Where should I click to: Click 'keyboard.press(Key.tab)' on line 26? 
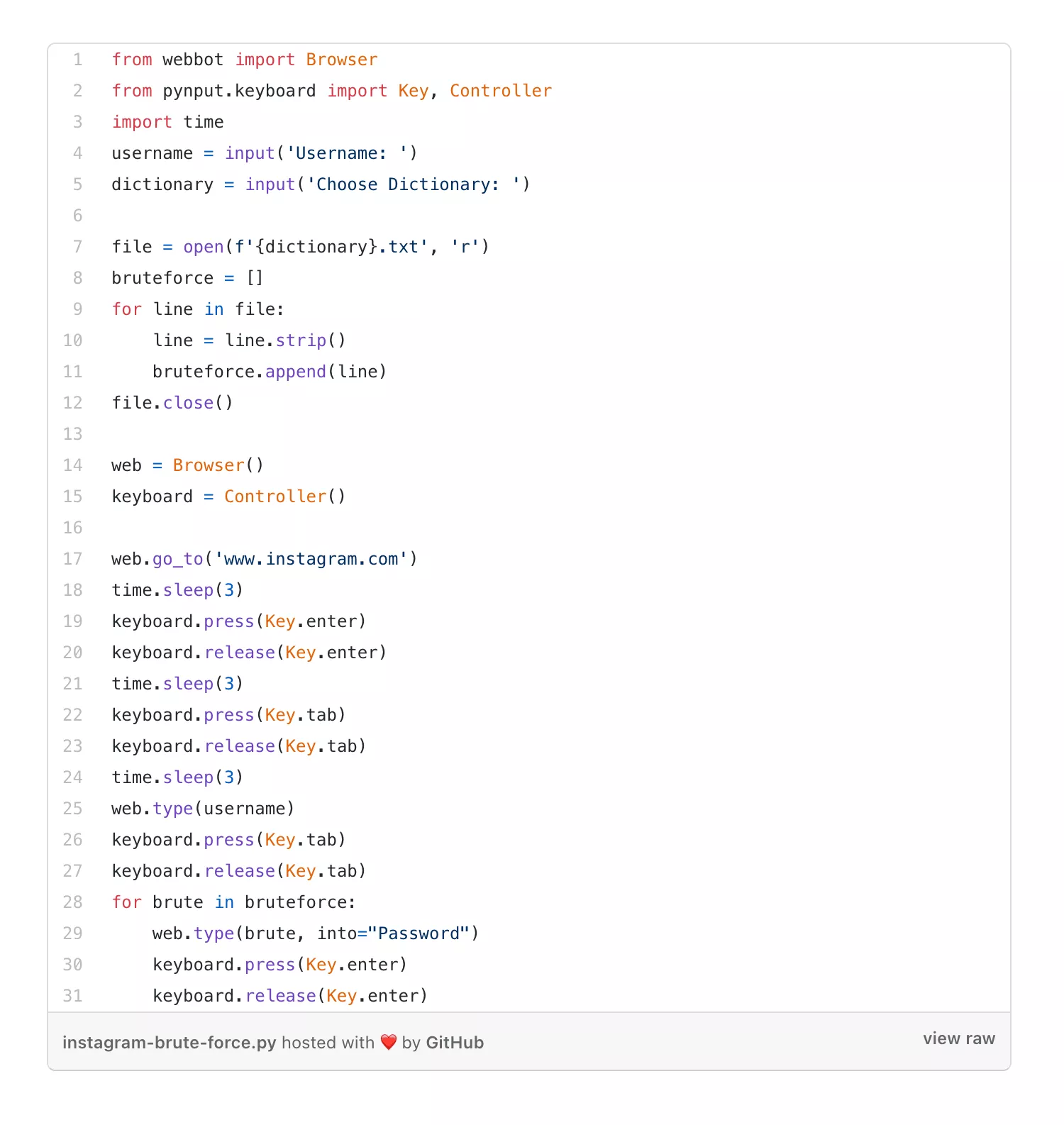pos(228,840)
